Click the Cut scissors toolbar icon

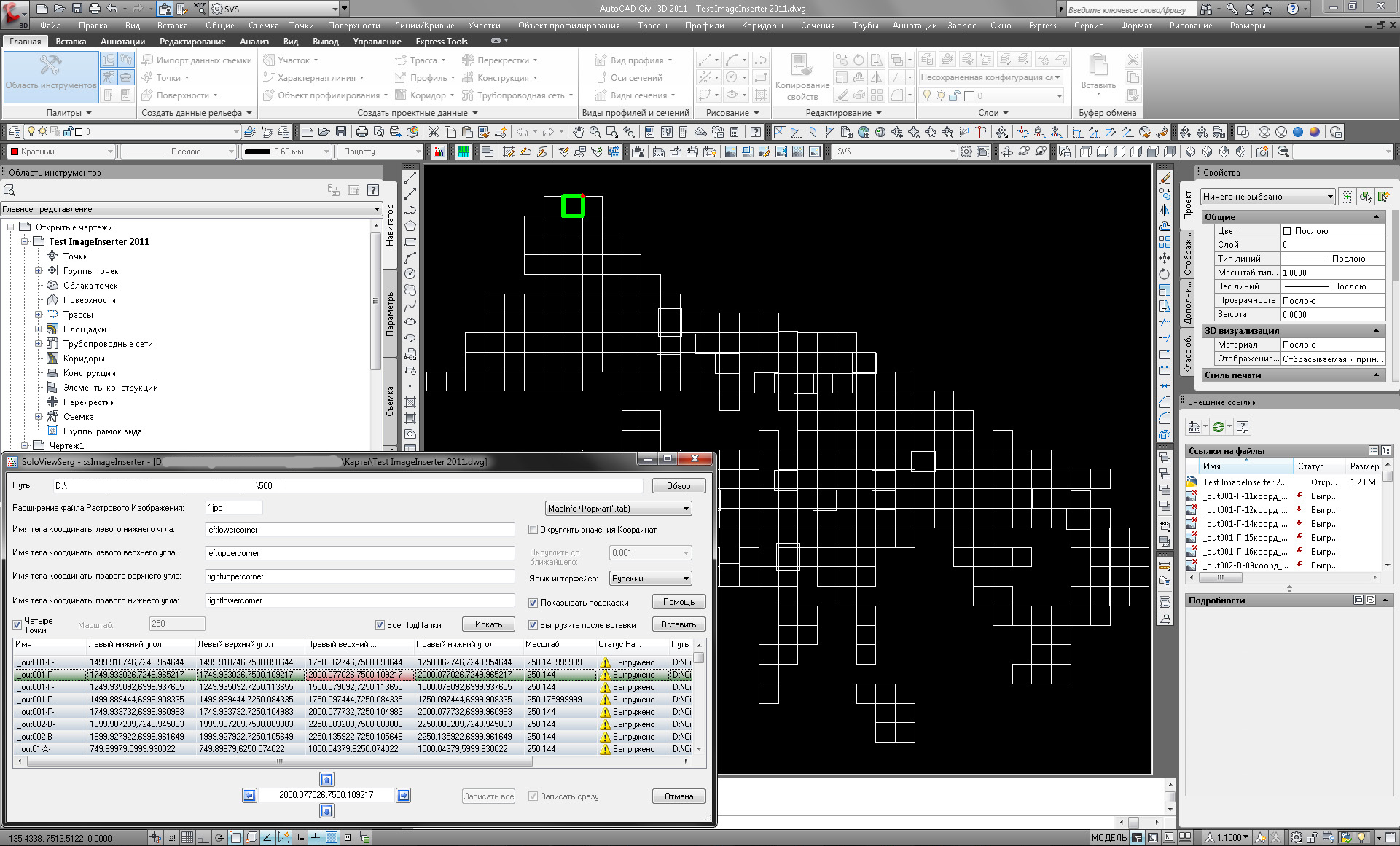pyautogui.click(x=433, y=132)
